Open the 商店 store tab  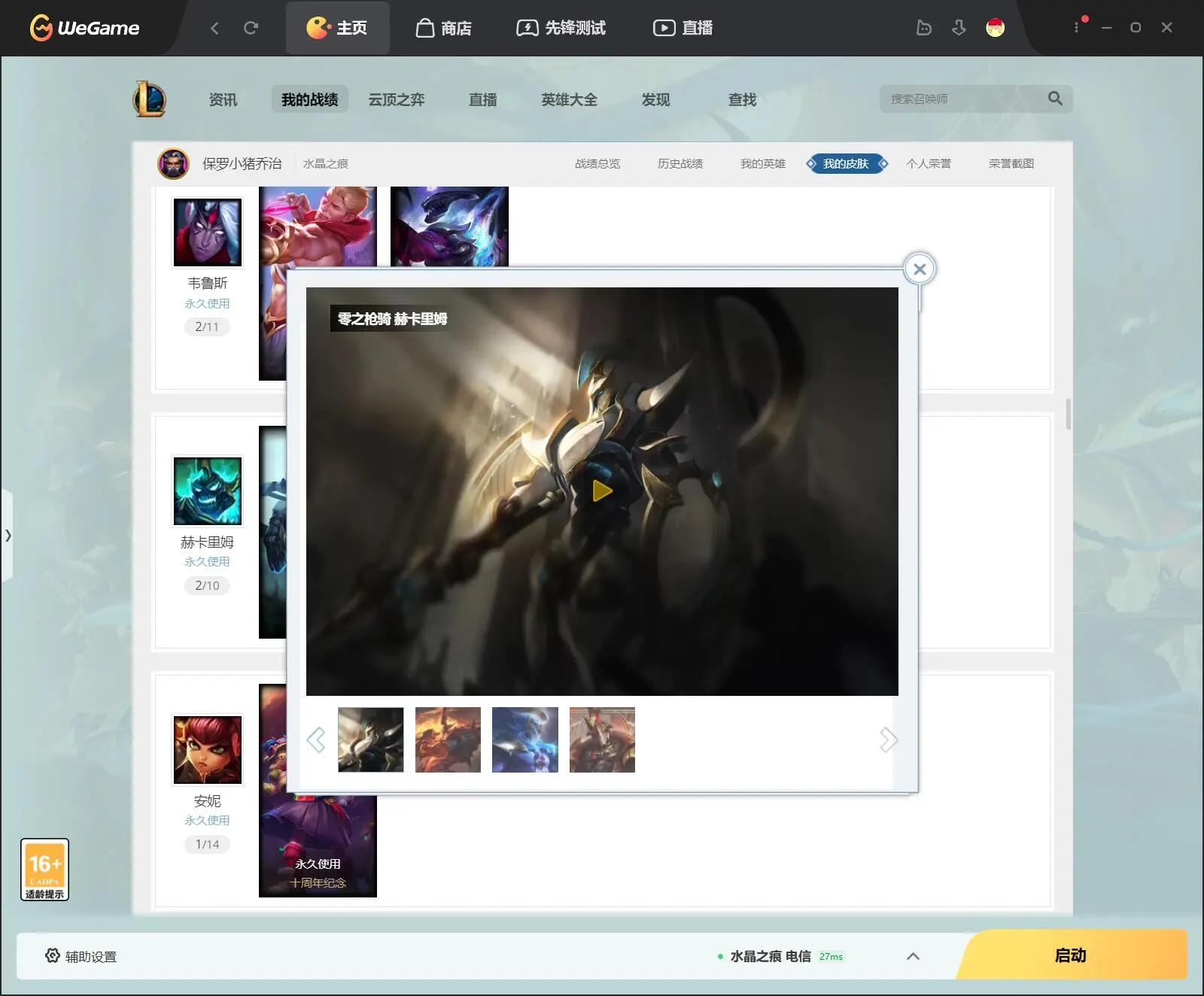click(443, 28)
